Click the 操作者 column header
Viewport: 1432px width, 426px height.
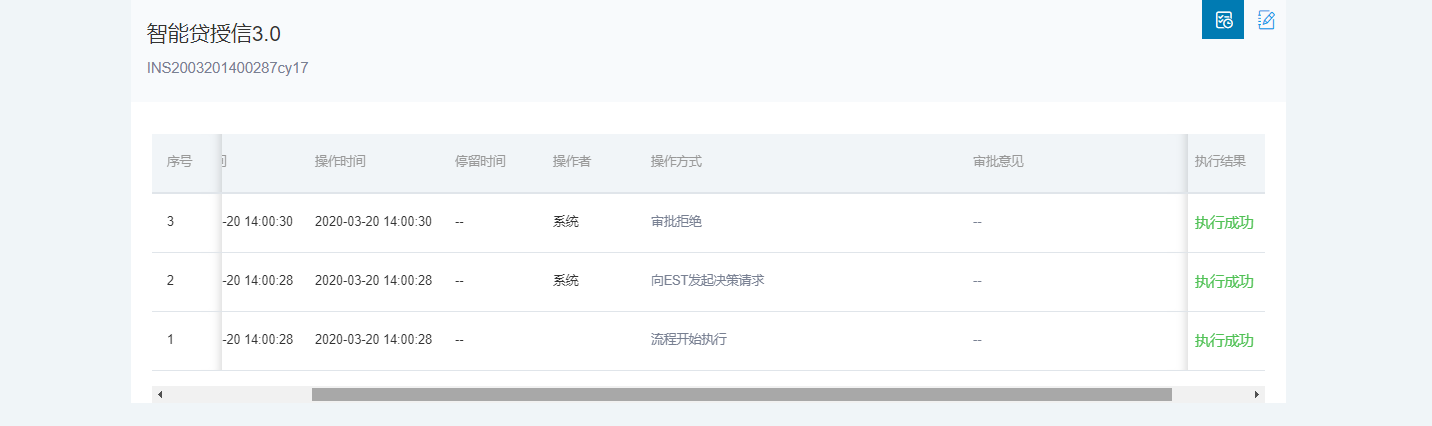tap(572, 162)
